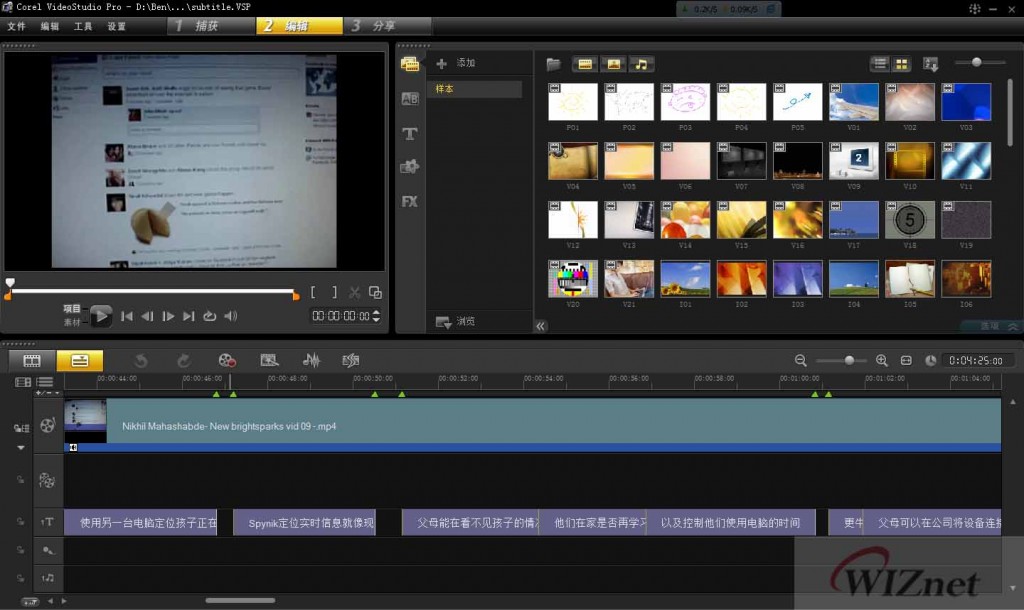Click the Record/Capture option icon in timeline toolbar
Screen dimensions: 1024x610
point(227,360)
